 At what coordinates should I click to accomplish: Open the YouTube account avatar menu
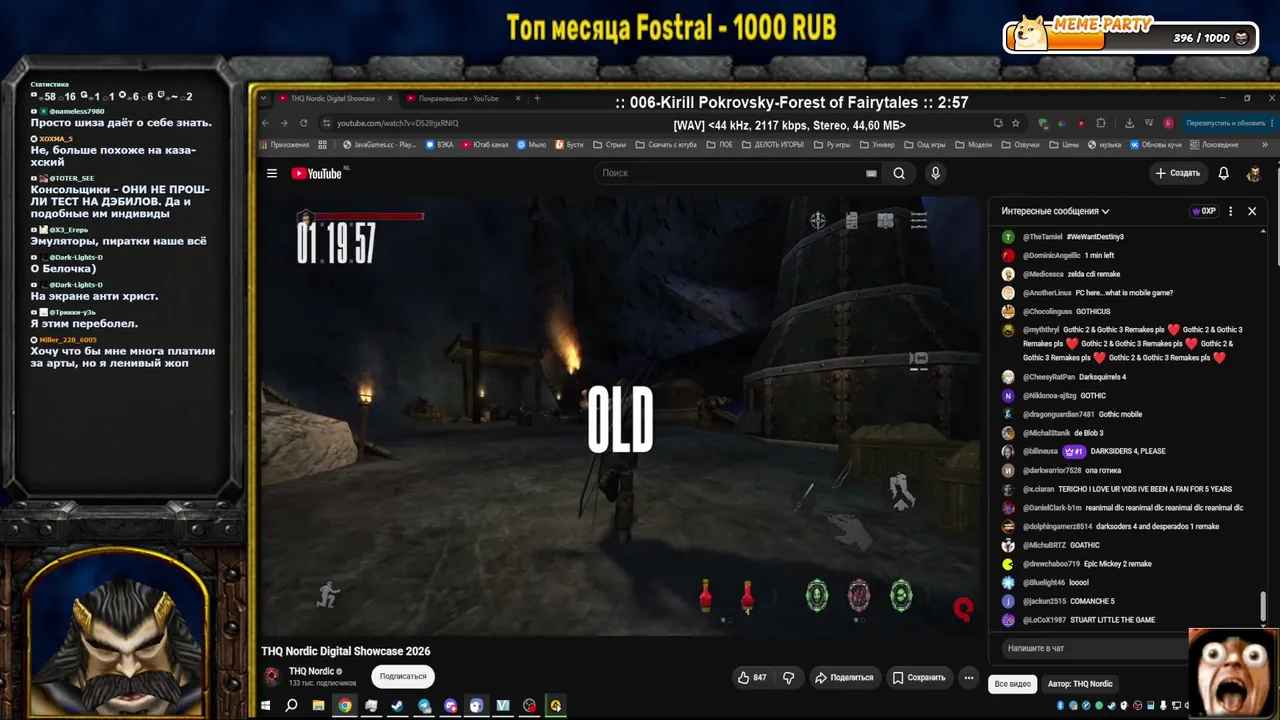coord(1253,173)
